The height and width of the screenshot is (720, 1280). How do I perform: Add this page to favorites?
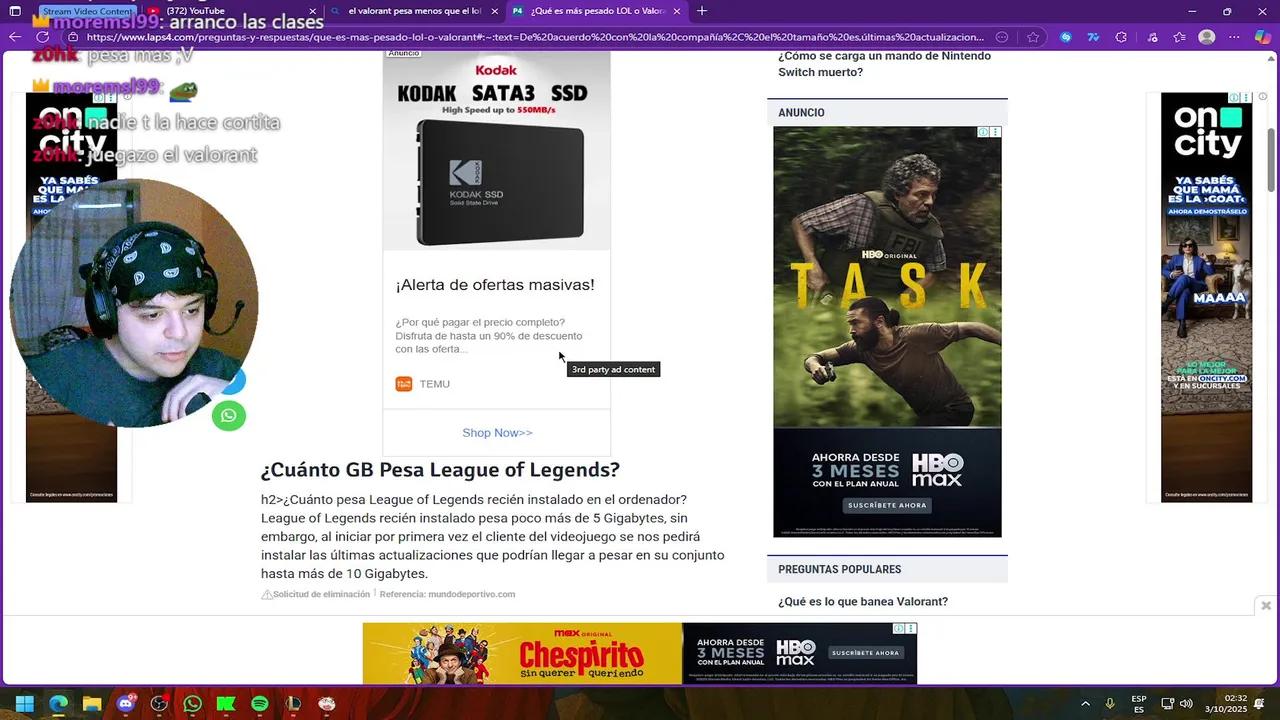(x=1033, y=37)
